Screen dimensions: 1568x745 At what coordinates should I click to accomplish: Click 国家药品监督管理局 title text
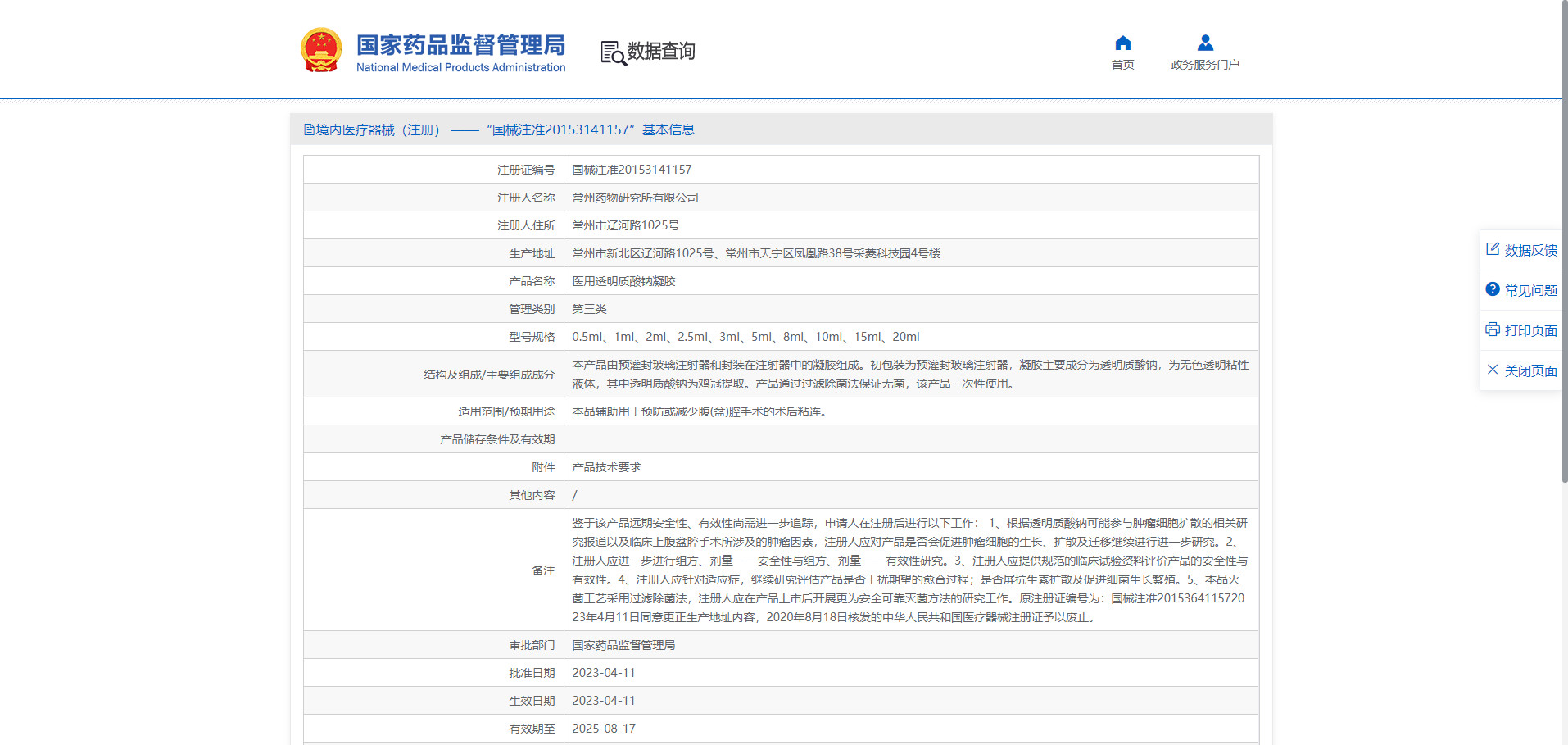click(460, 45)
